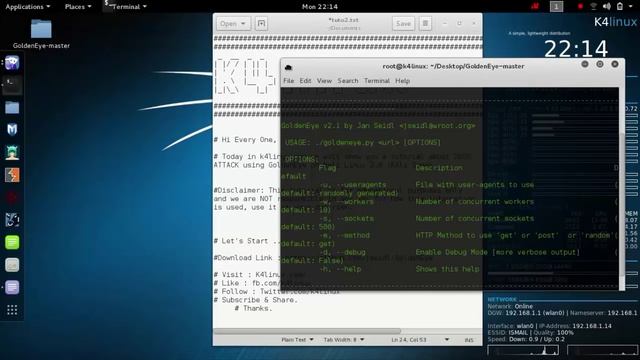Click the editor horizontal scrollbar
The width and height of the screenshot is (640, 360).
(x=307, y=331)
